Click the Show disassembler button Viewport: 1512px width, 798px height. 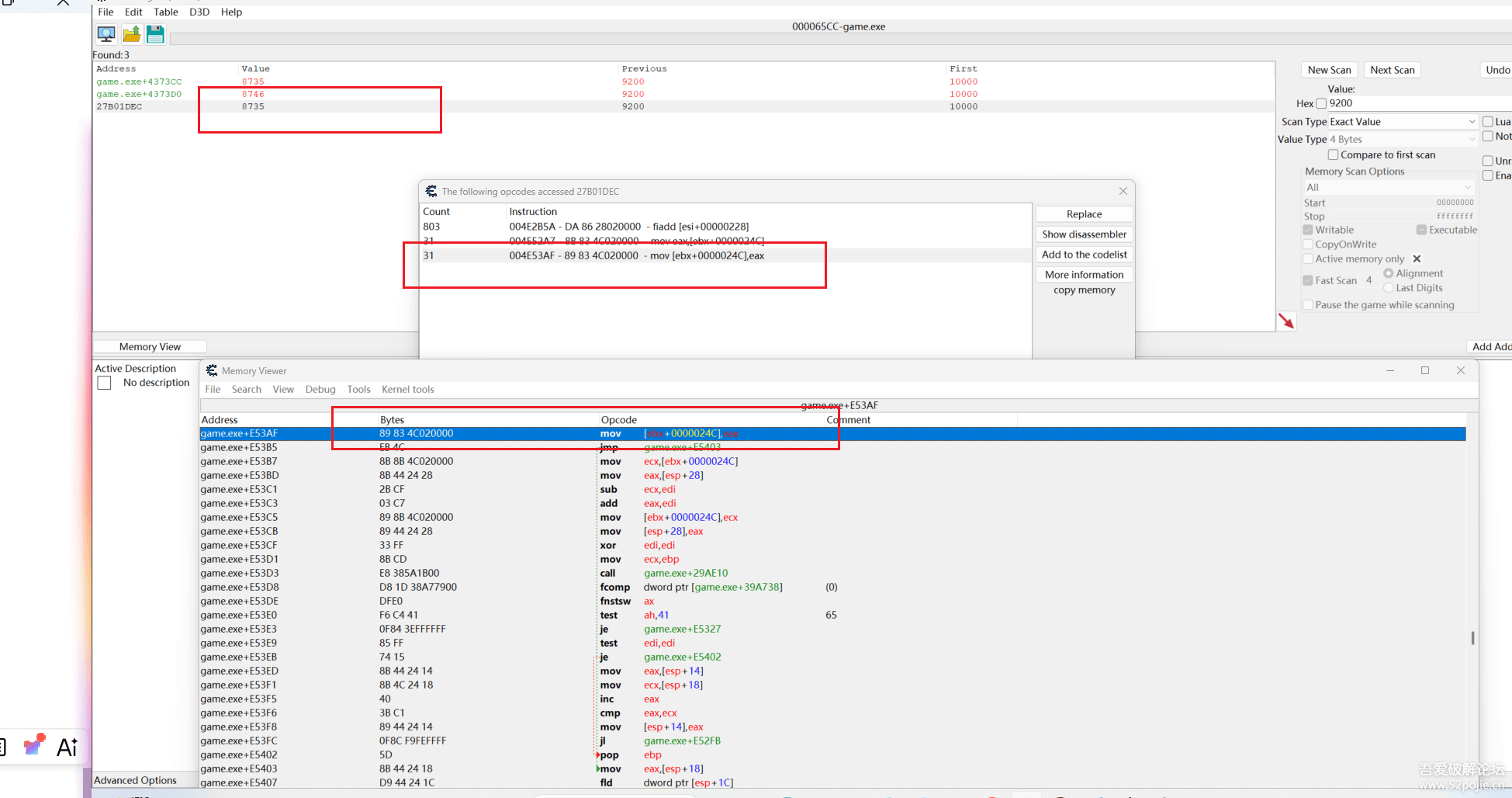(x=1085, y=234)
